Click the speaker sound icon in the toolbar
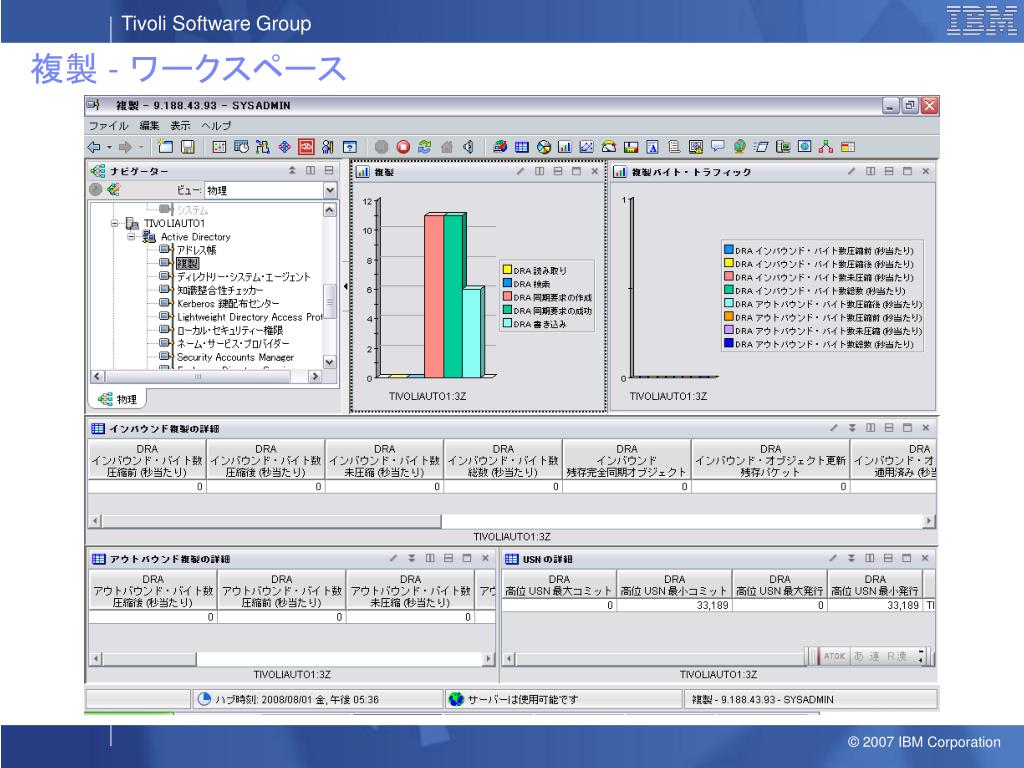This screenshot has width=1024, height=768. 468,147
